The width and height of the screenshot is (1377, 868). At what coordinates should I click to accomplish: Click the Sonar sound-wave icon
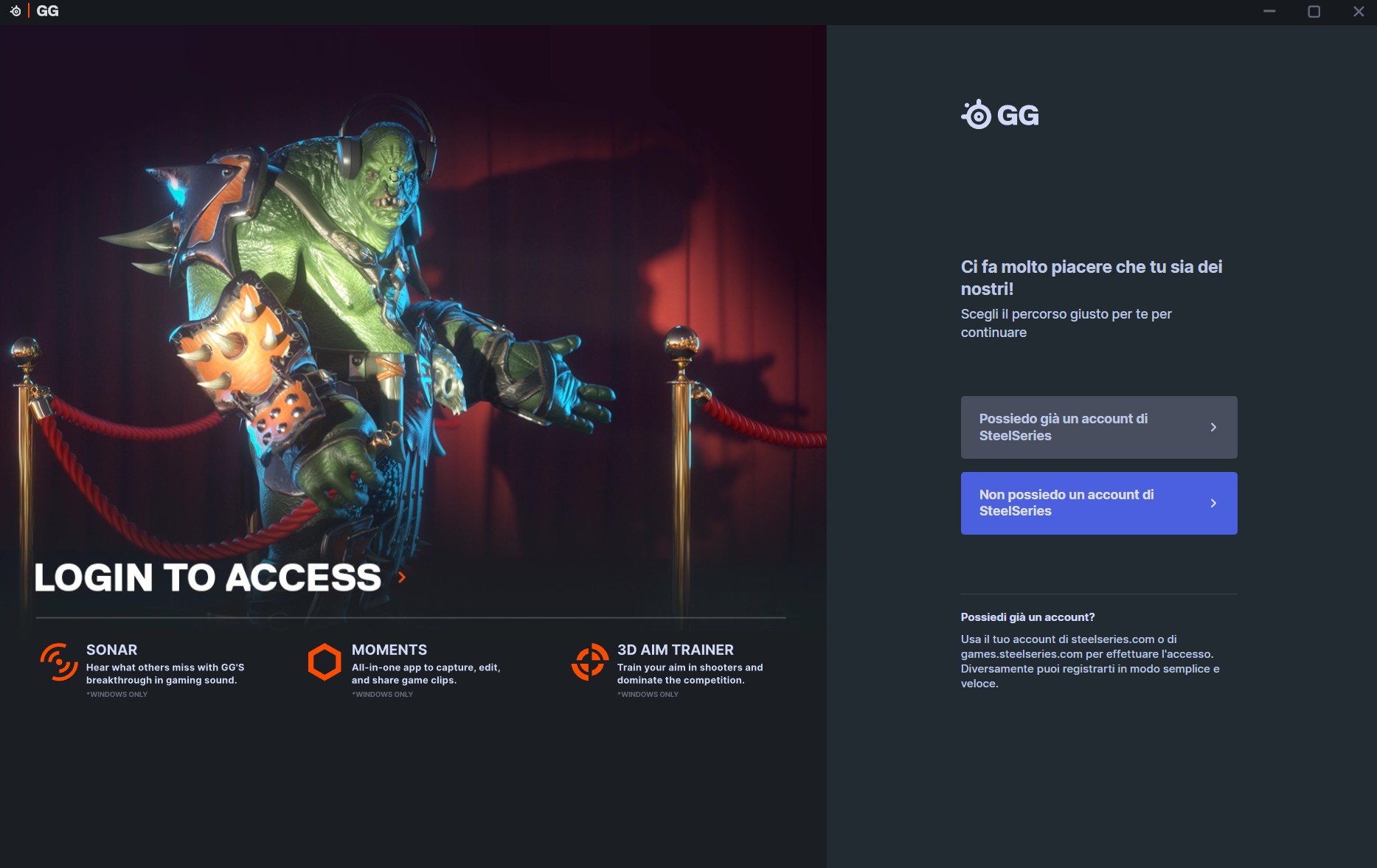tap(59, 662)
